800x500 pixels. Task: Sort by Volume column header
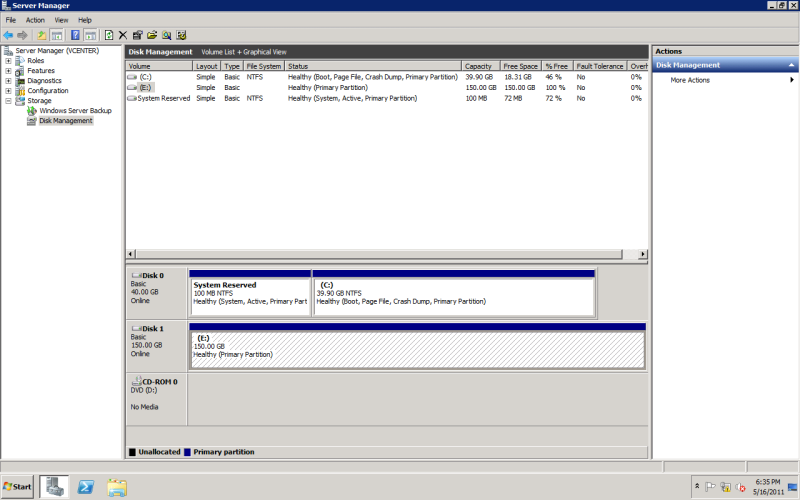(x=159, y=66)
